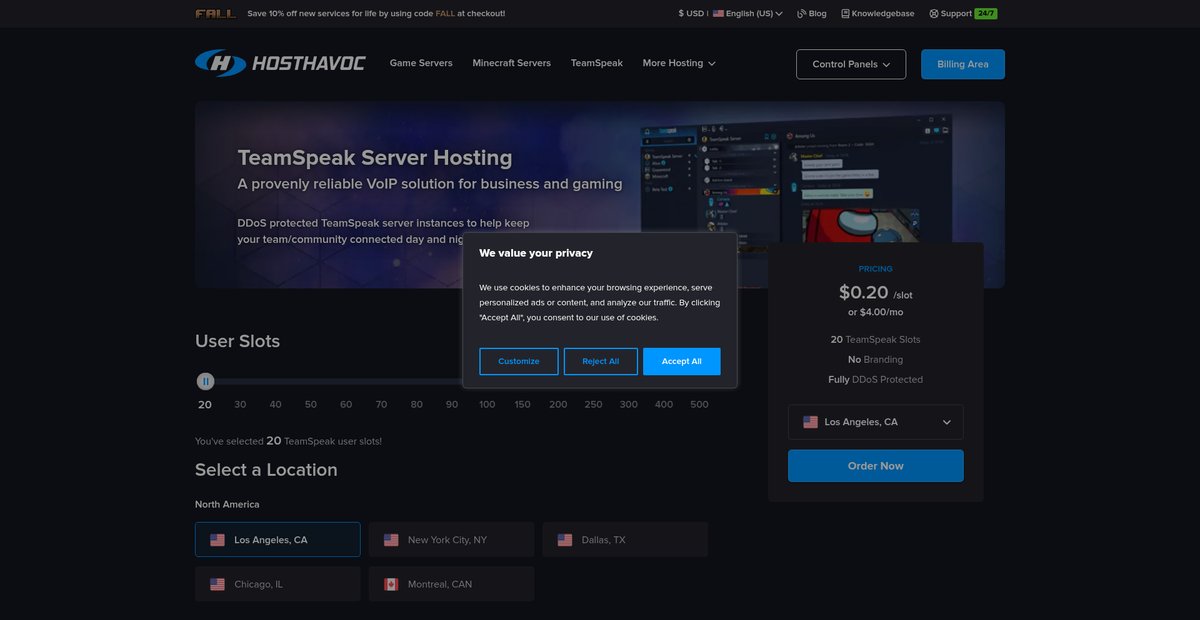Open the USD currency selector
This screenshot has height=620, width=1200.
691,14
